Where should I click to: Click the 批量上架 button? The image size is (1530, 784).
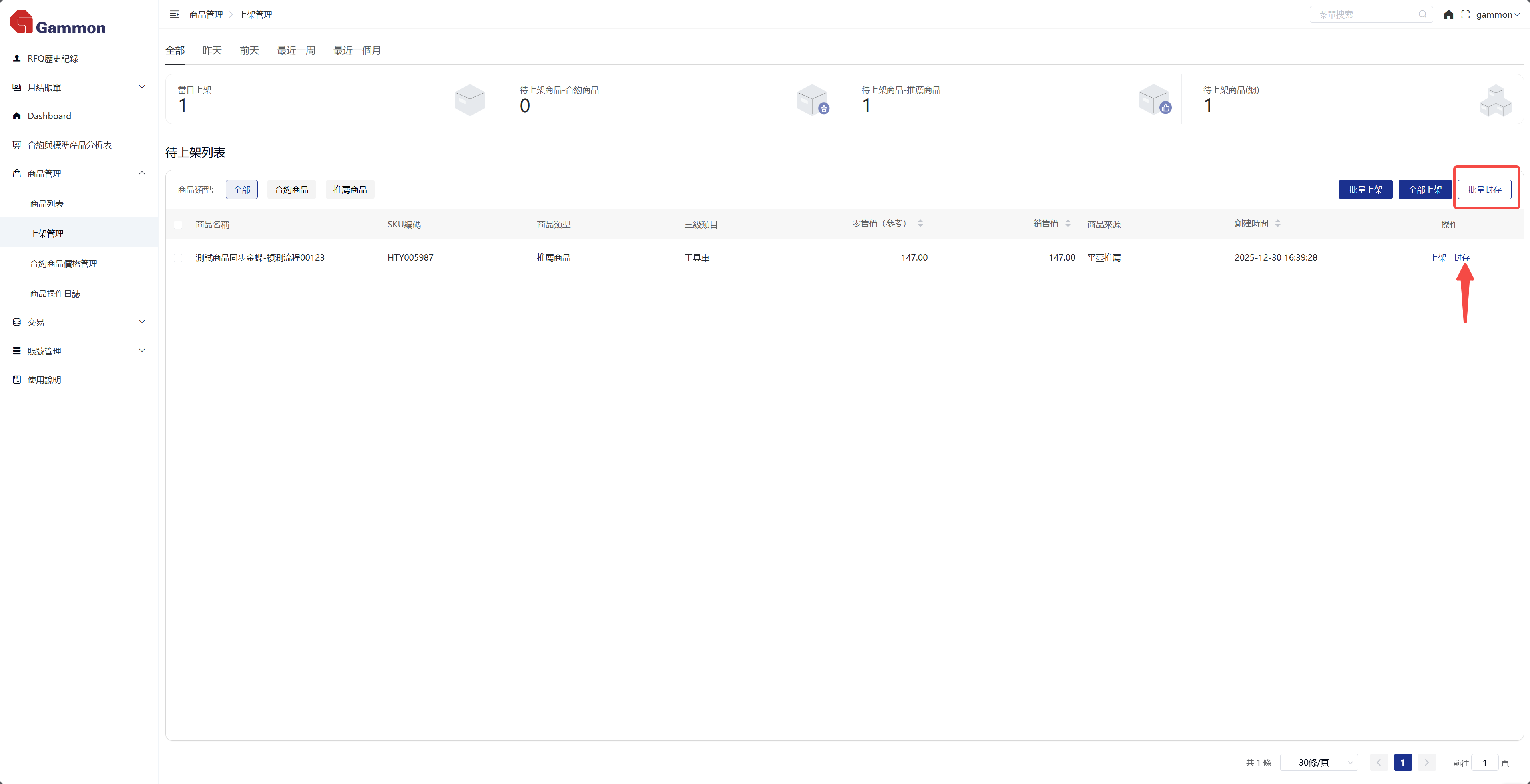click(x=1365, y=189)
